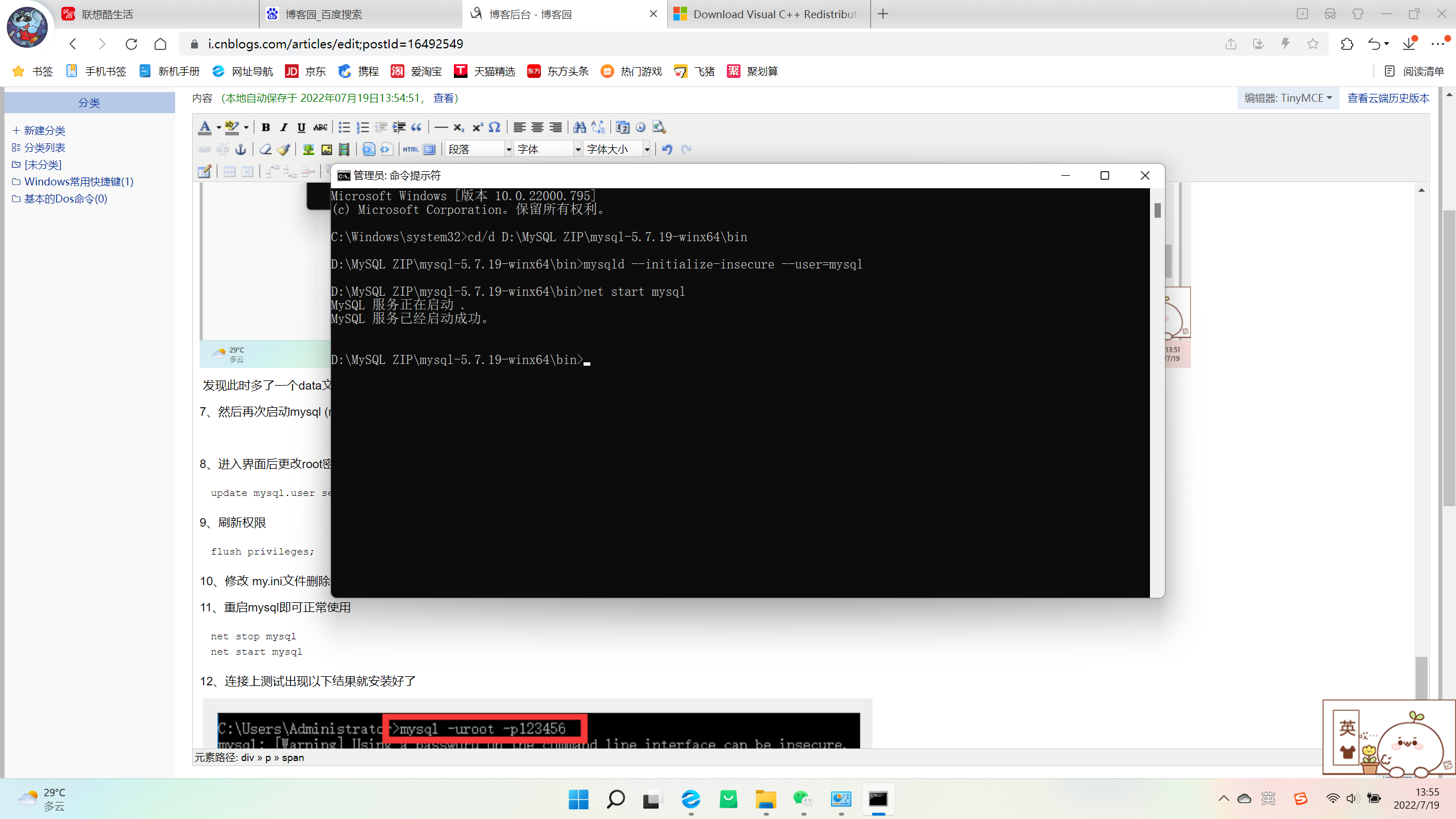Image resolution: width=1456 pixels, height=819 pixels.
Task: Open 查看云端历史版本 link
Action: [x=1388, y=98]
